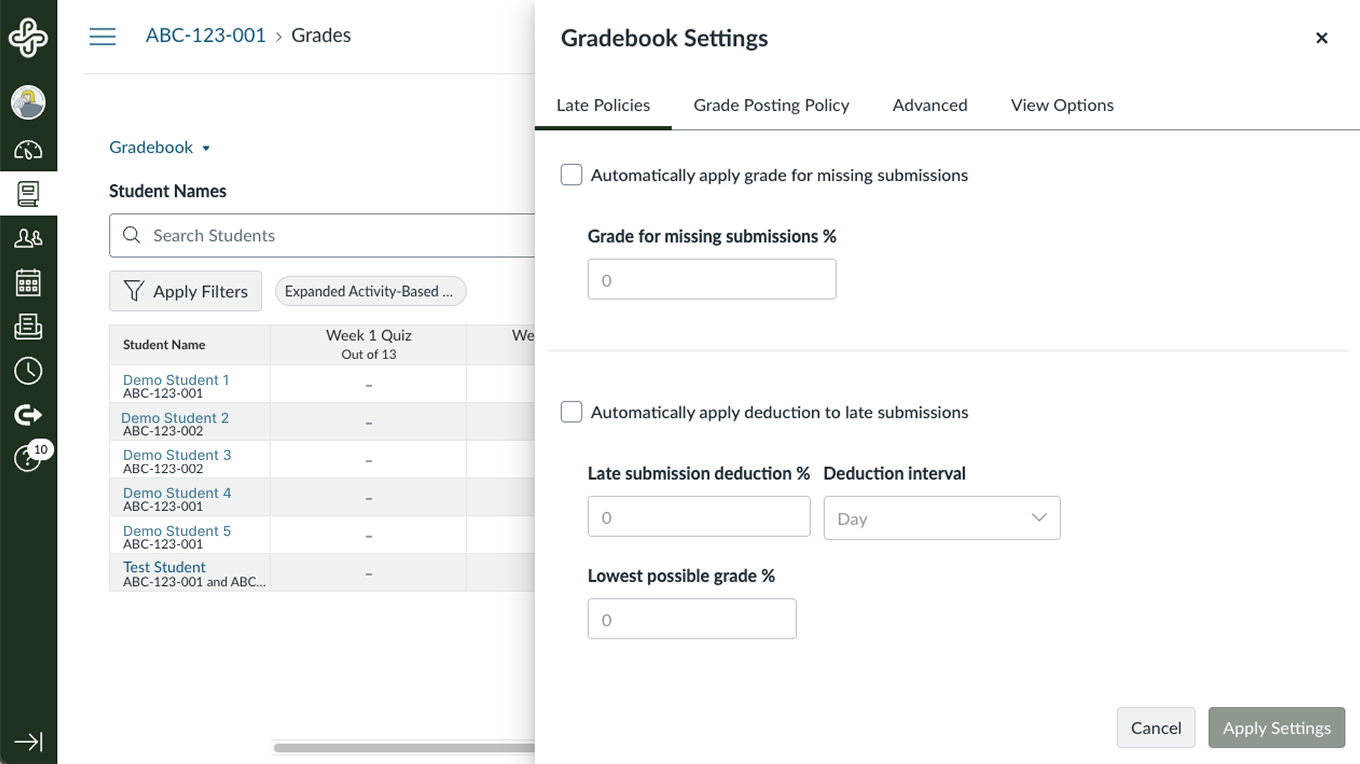Click the horizontal gradebook scrollbar

[400, 746]
